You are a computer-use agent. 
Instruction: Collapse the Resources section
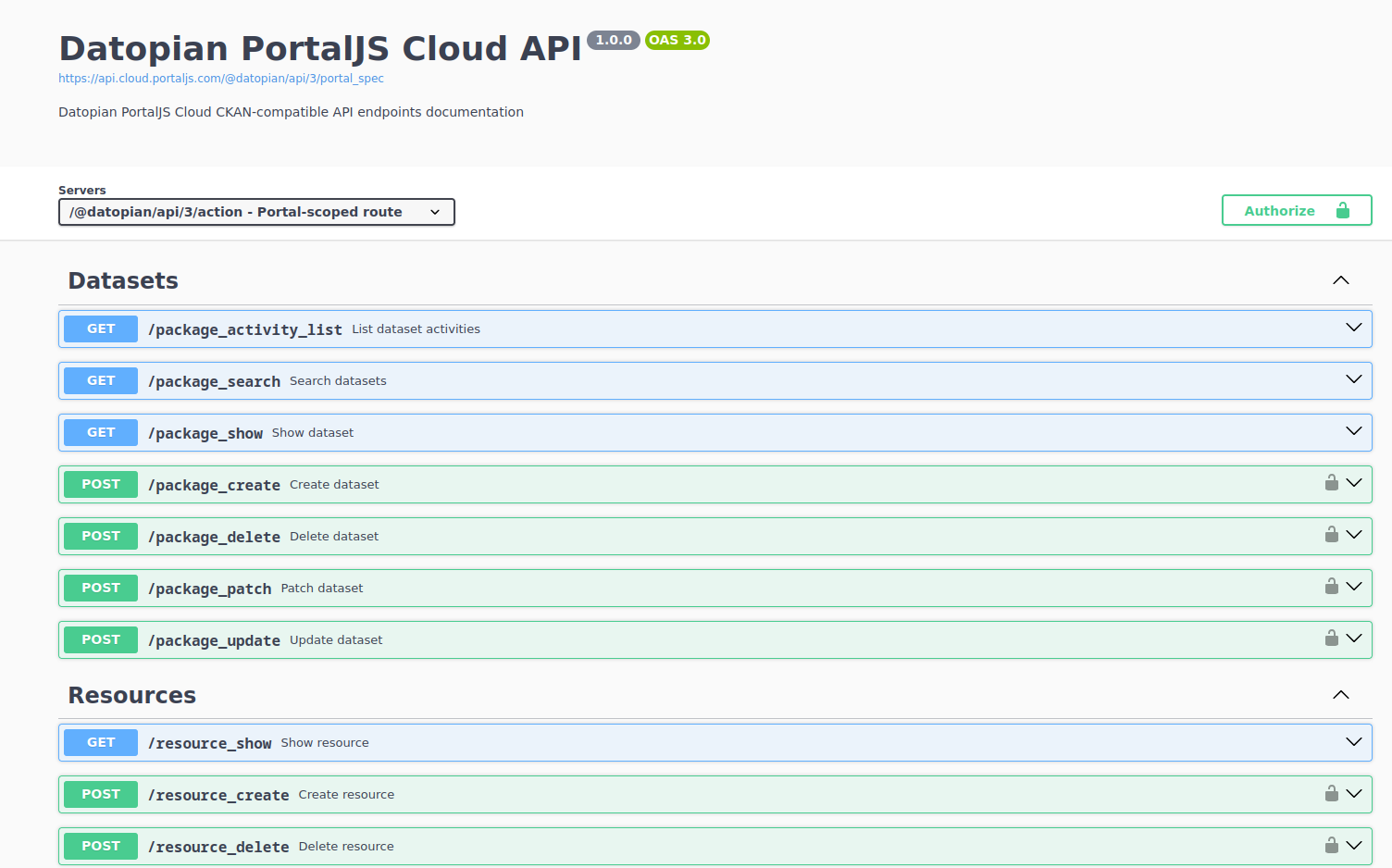tap(1340, 695)
